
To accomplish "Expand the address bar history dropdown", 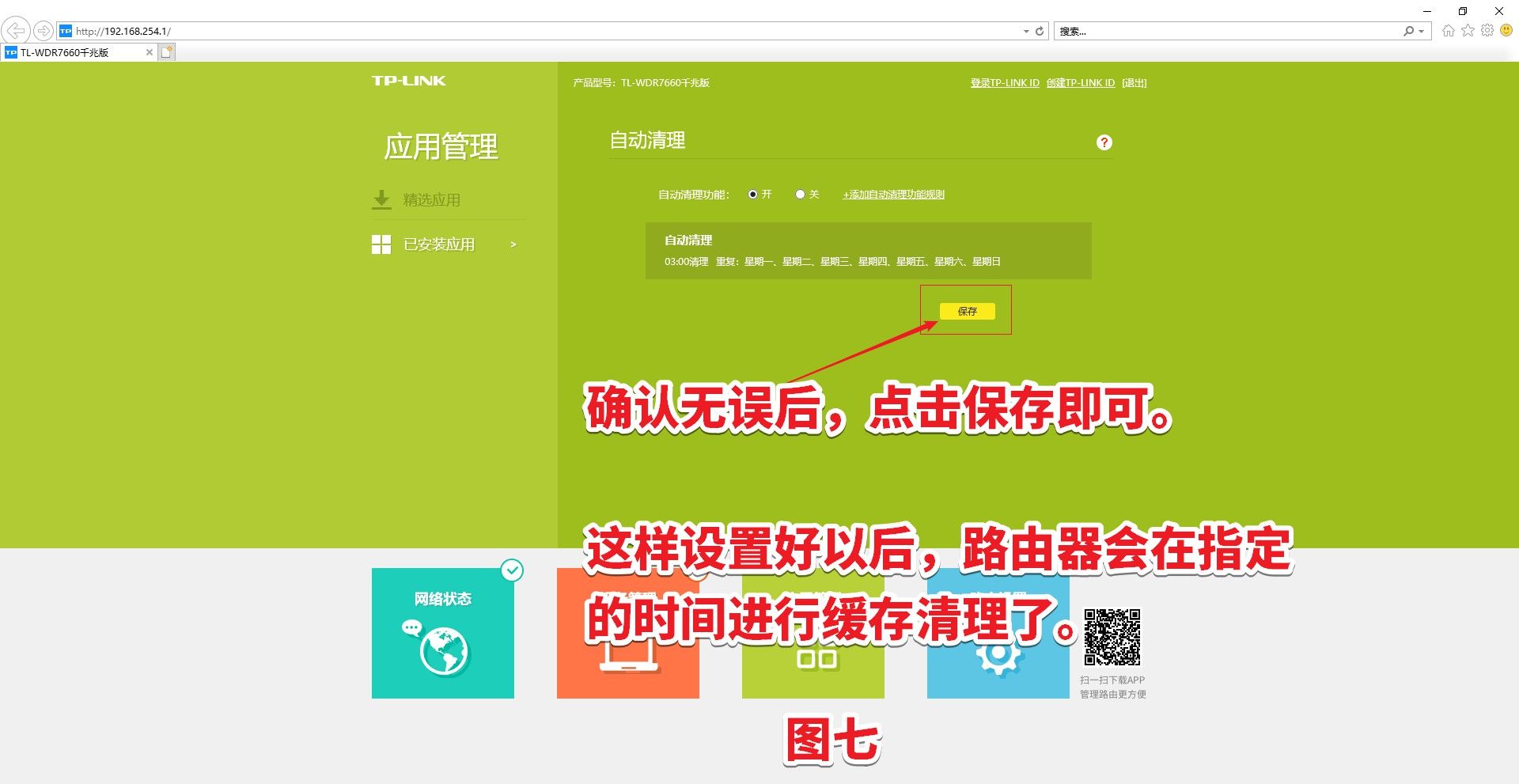I will (x=1026, y=32).
